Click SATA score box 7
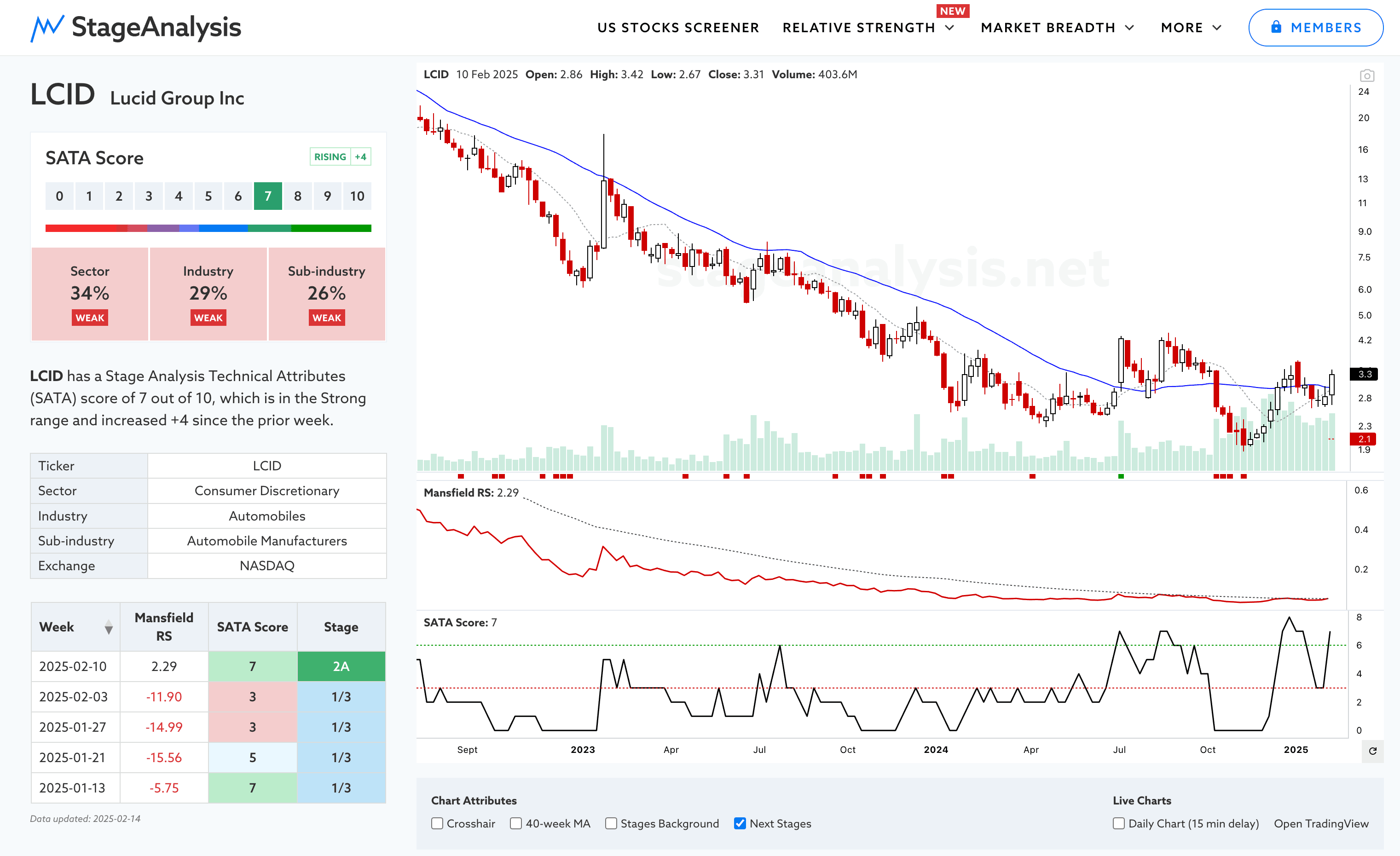Viewport: 1400px width, 856px height. pos(268,196)
